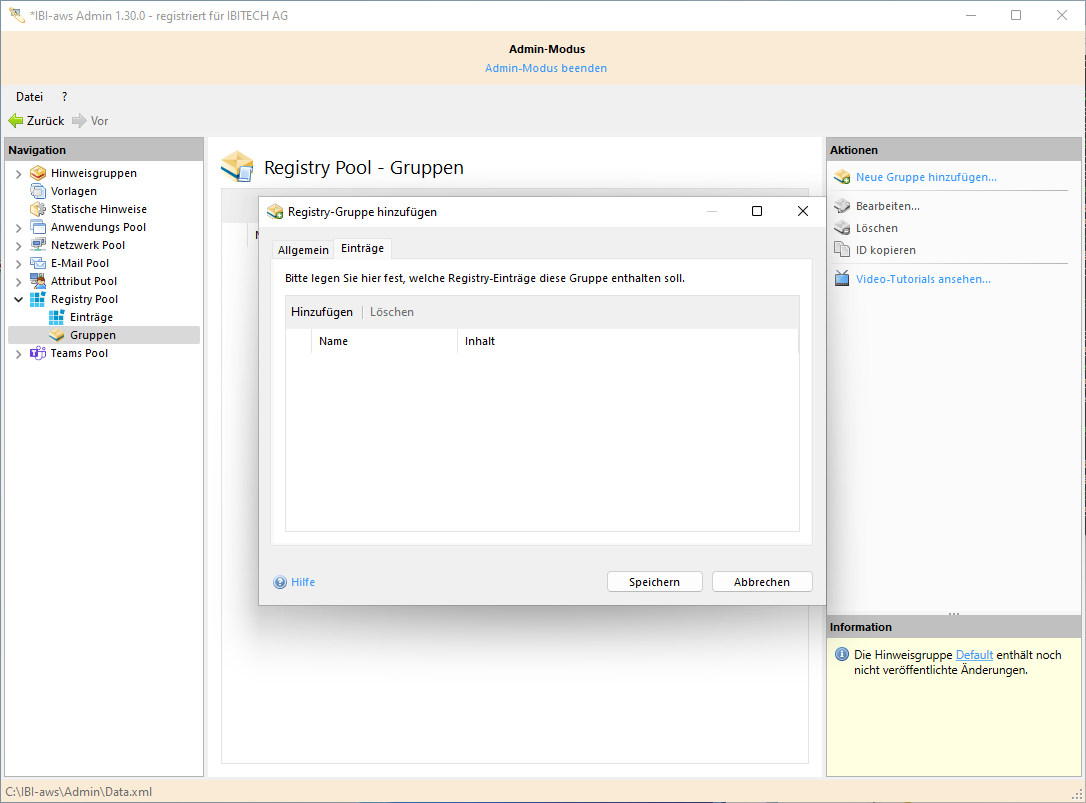Image resolution: width=1086 pixels, height=803 pixels.
Task: Click the E-Mail Pool icon
Action: (x=38, y=263)
